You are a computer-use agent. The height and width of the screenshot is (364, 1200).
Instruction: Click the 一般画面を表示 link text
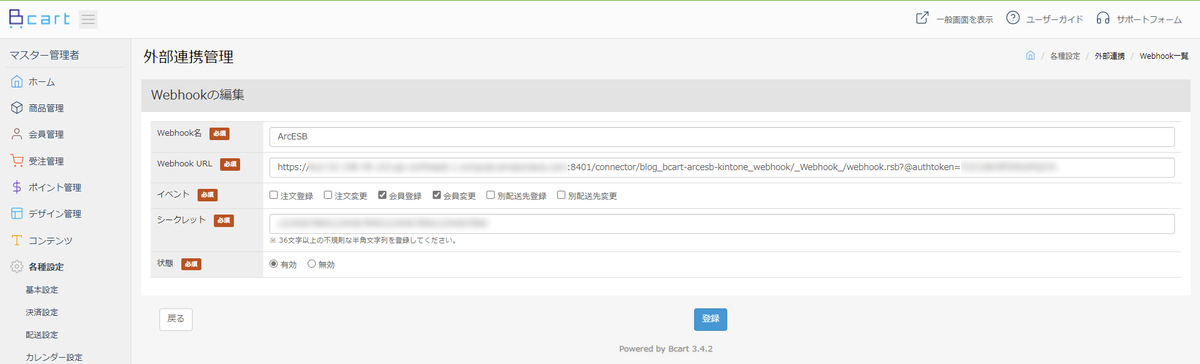pyautogui.click(x=965, y=19)
